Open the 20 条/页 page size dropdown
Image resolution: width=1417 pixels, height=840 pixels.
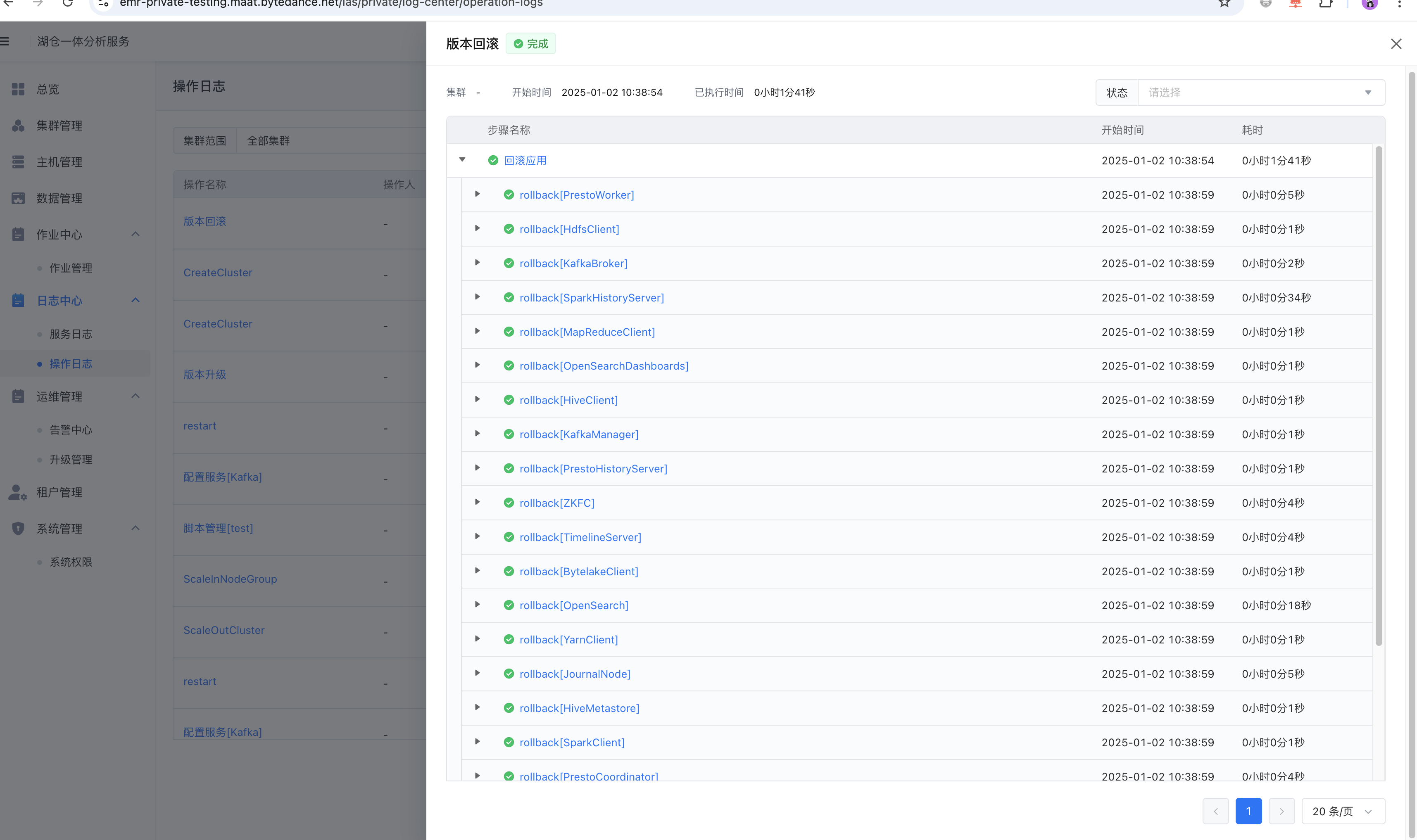coord(1343,811)
